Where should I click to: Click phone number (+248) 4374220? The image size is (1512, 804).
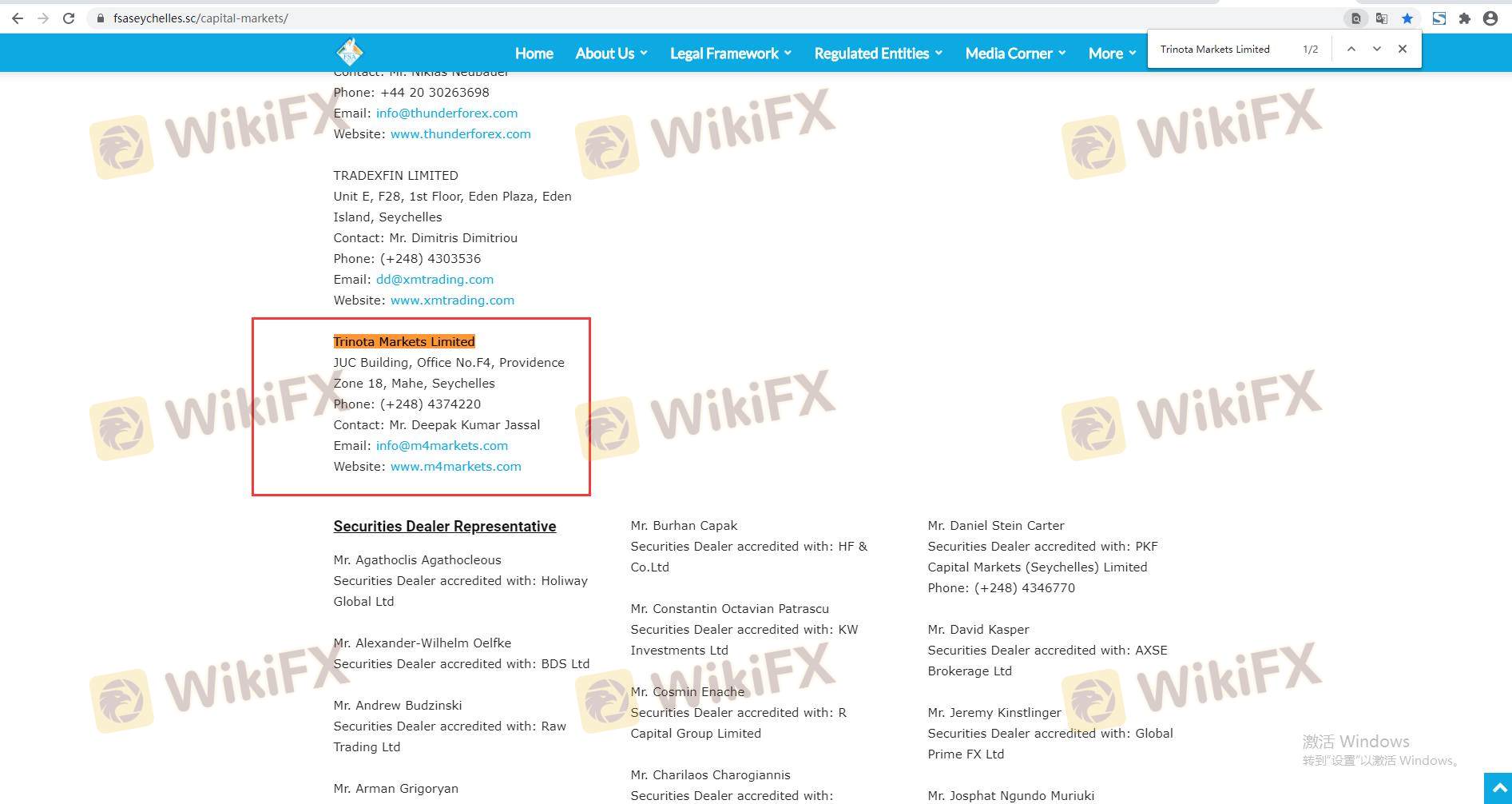(431, 404)
